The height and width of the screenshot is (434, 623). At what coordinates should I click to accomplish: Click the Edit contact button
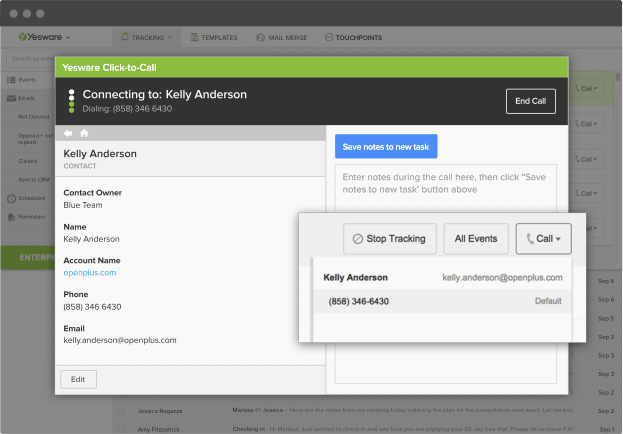pyautogui.click(x=78, y=379)
